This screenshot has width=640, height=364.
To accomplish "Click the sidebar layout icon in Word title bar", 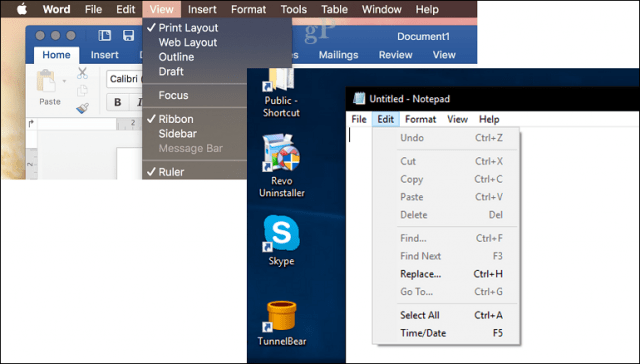I will [104, 36].
